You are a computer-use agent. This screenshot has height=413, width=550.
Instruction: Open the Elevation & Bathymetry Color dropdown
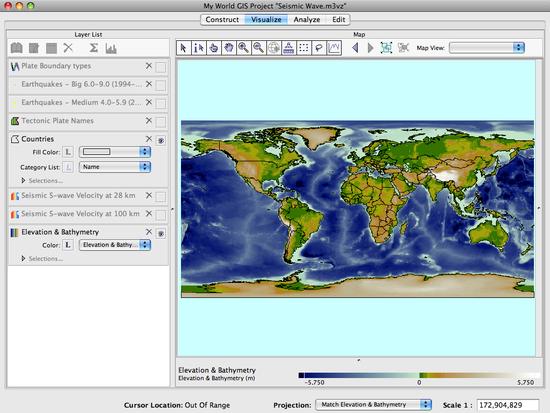115,245
